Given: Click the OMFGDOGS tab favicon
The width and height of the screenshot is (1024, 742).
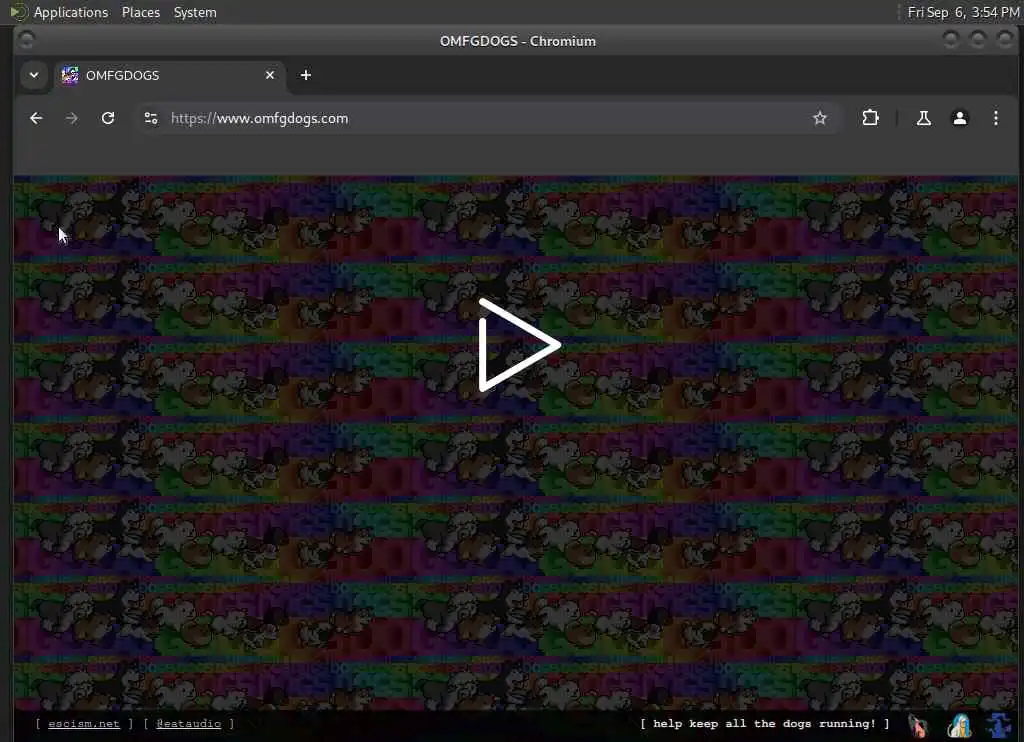Looking at the screenshot, I should pyautogui.click(x=70, y=75).
